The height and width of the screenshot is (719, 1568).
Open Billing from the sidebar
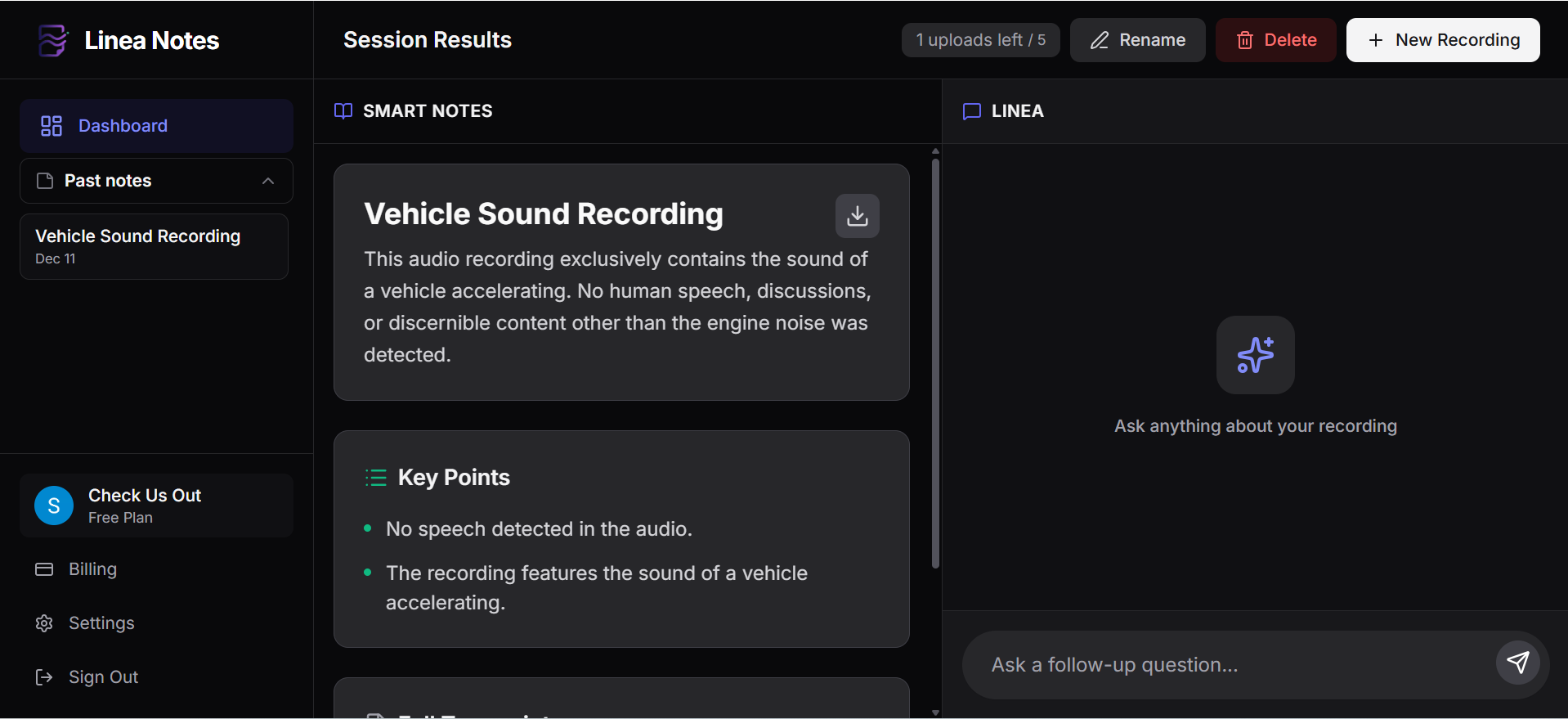click(92, 569)
